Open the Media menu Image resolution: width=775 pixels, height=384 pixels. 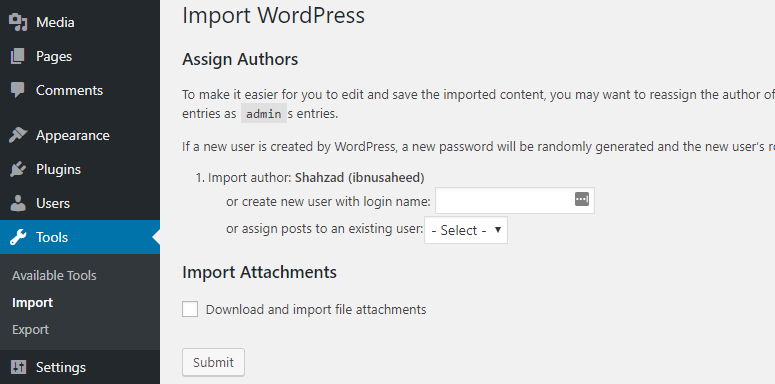pos(80,22)
